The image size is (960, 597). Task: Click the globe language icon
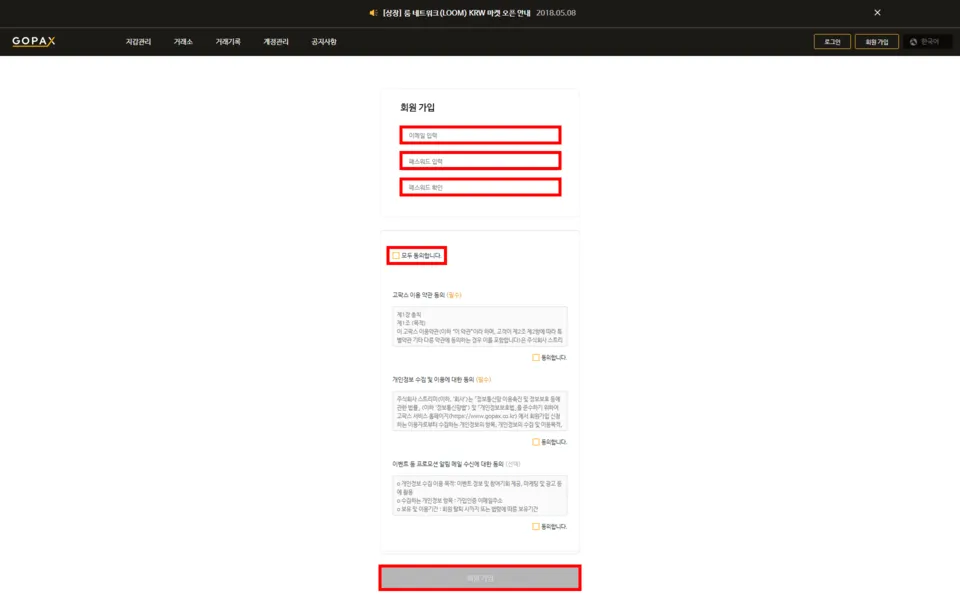pos(913,42)
